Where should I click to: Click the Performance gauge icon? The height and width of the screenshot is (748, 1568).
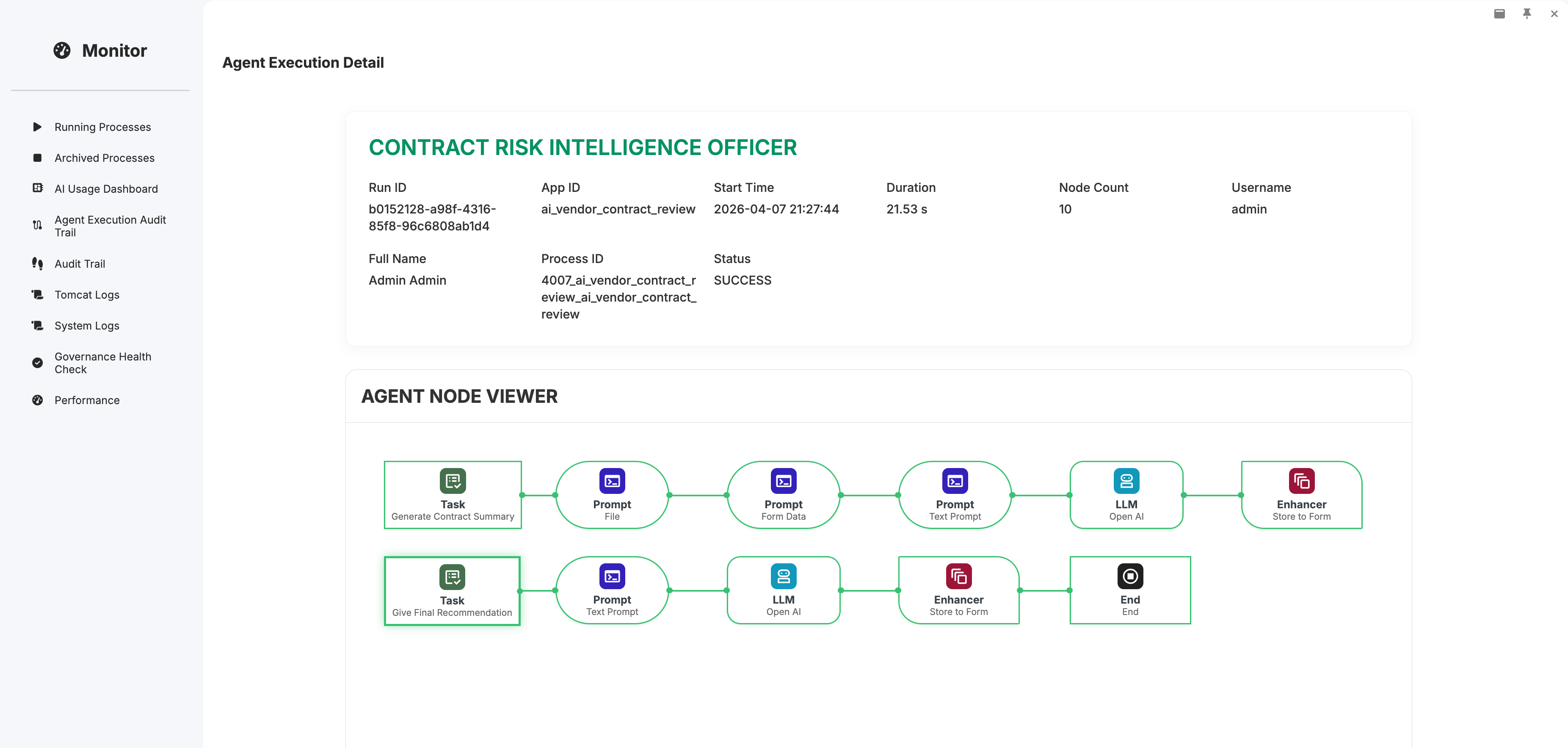pyautogui.click(x=37, y=400)
